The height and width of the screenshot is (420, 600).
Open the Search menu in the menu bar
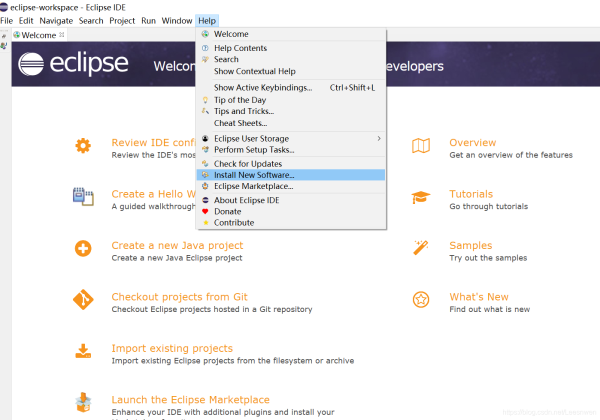(91, 21)
